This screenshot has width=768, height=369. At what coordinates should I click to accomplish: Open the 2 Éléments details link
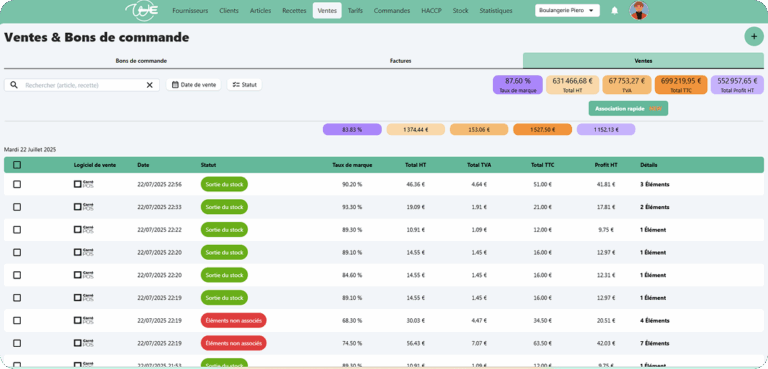coord(655,207)
